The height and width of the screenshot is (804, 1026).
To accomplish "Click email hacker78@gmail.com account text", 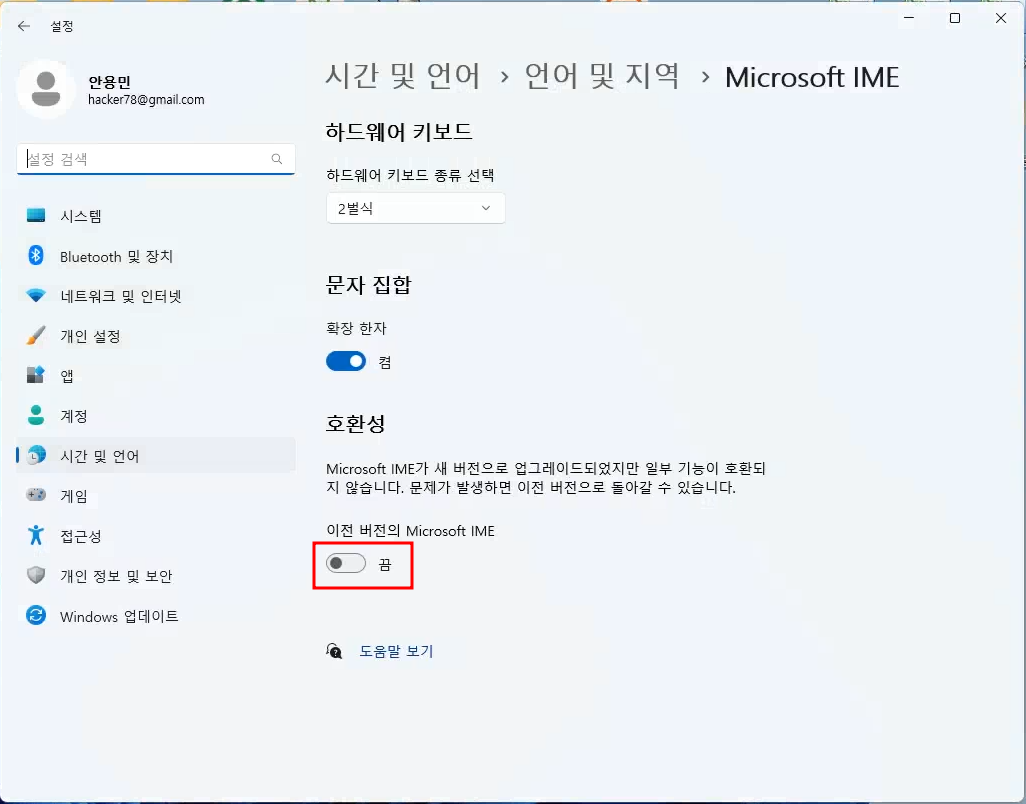I will (146, 99).
